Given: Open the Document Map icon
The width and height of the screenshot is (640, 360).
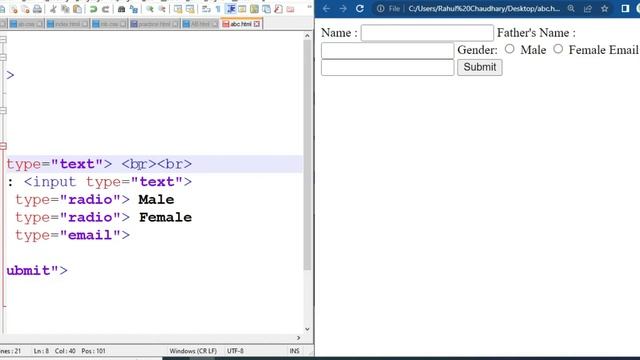Looking at the screenshot, I should [254, 9].
